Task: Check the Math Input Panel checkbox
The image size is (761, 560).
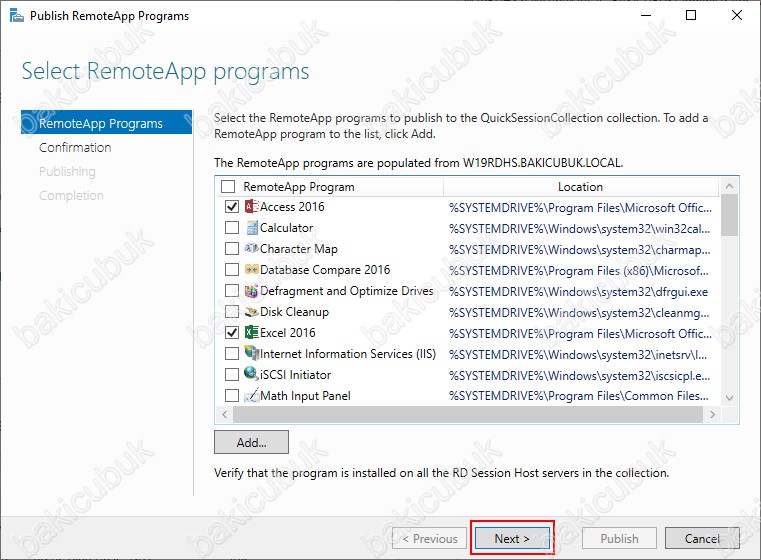Action: point(232,395)
